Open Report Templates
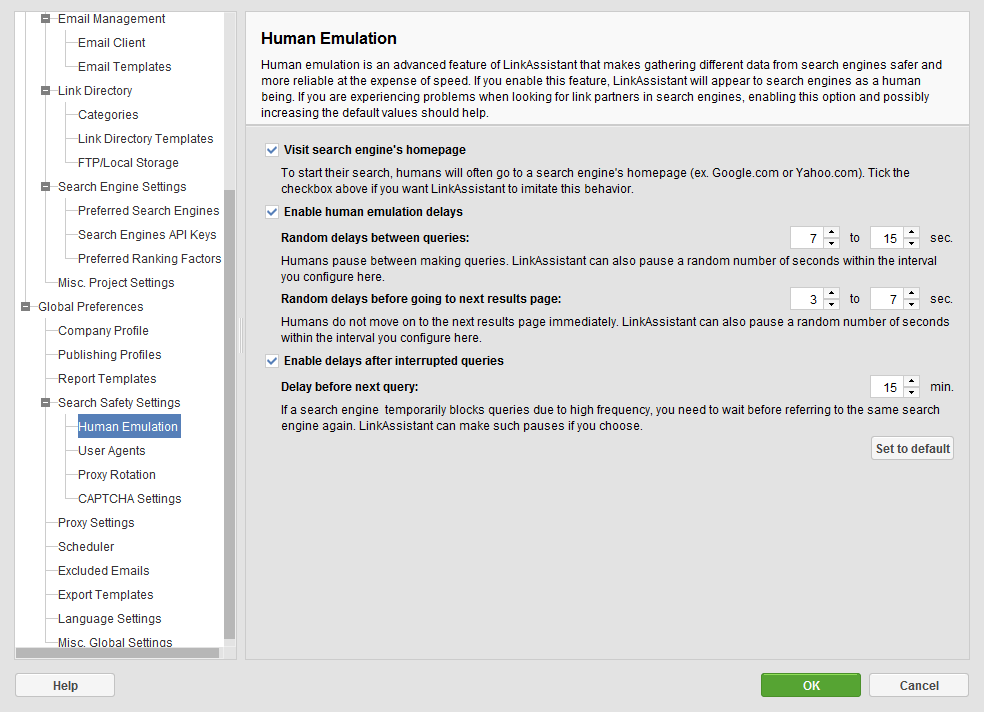Viewport: 984px width, 712px height. tap(107, 379)
